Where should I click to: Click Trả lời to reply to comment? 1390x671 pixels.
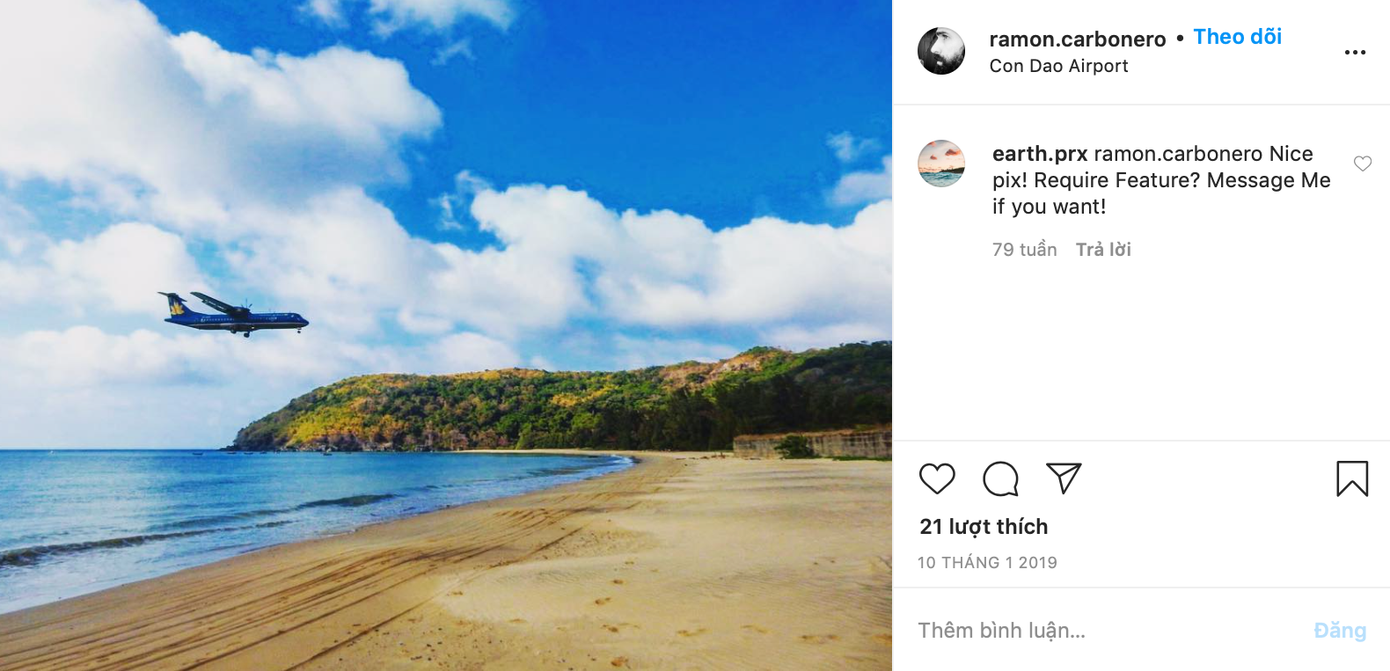tap(1103, 250)
